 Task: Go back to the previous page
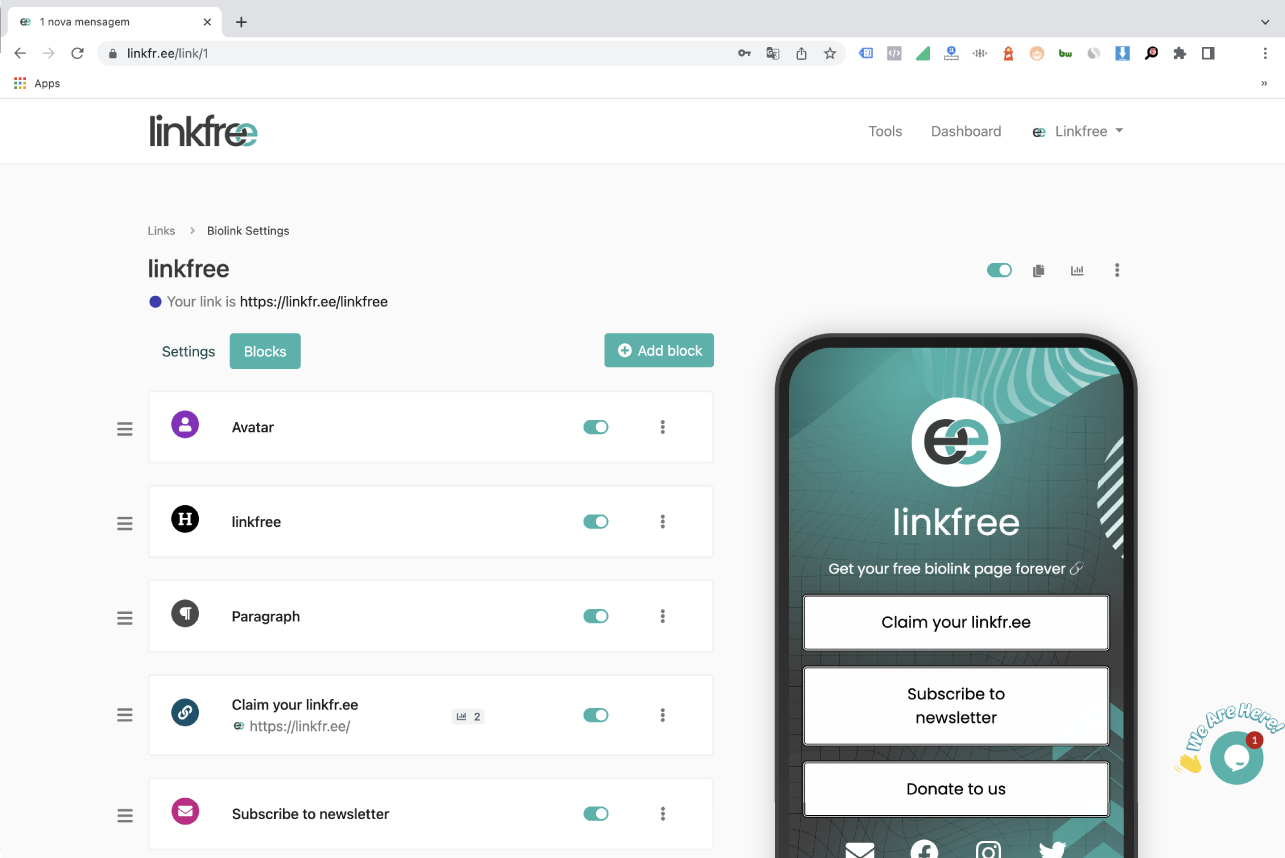pyautogui.click(x=20, y=54)
